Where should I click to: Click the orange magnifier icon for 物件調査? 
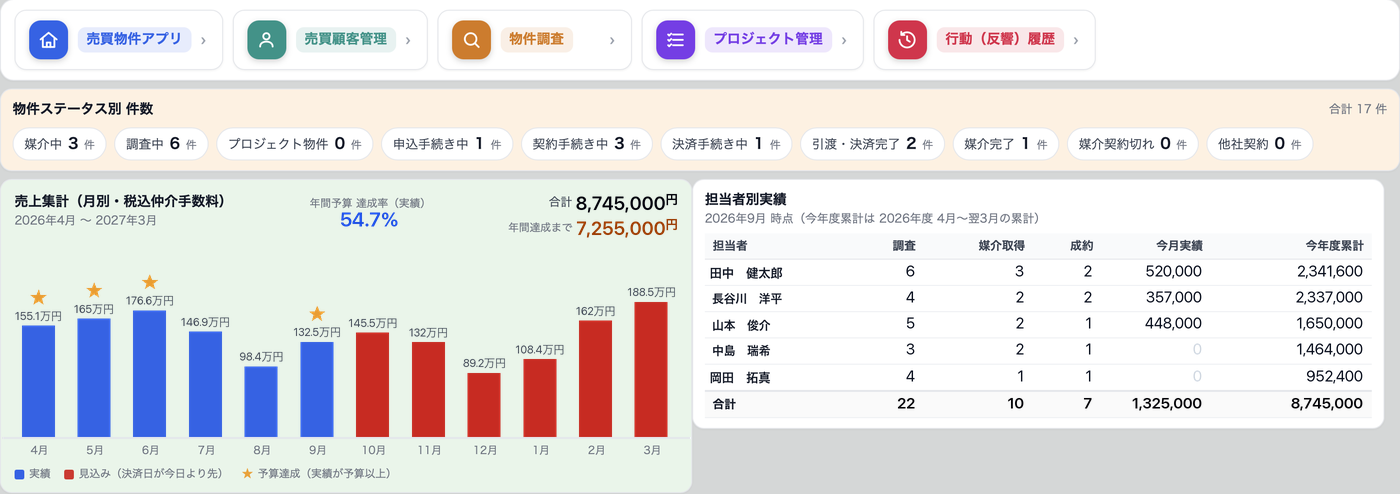click(471, 40)
